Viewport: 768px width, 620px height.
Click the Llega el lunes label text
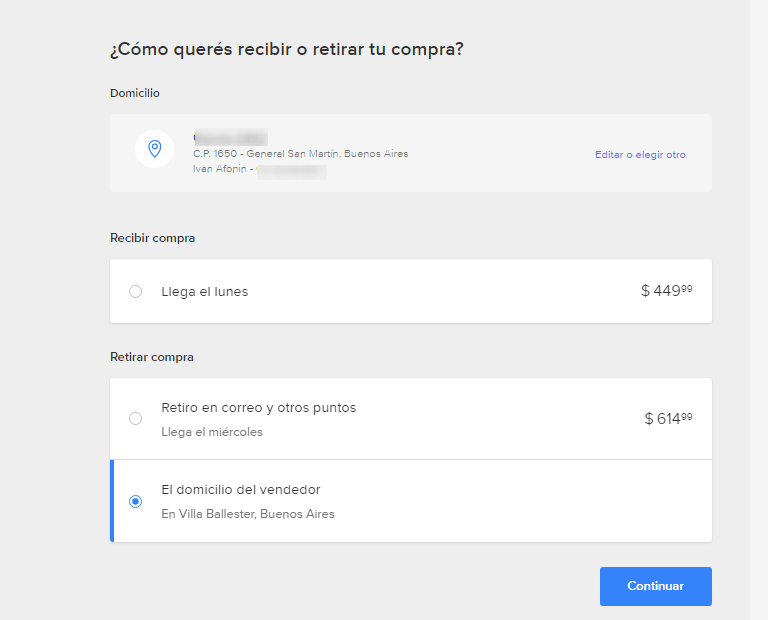point(205,292)
